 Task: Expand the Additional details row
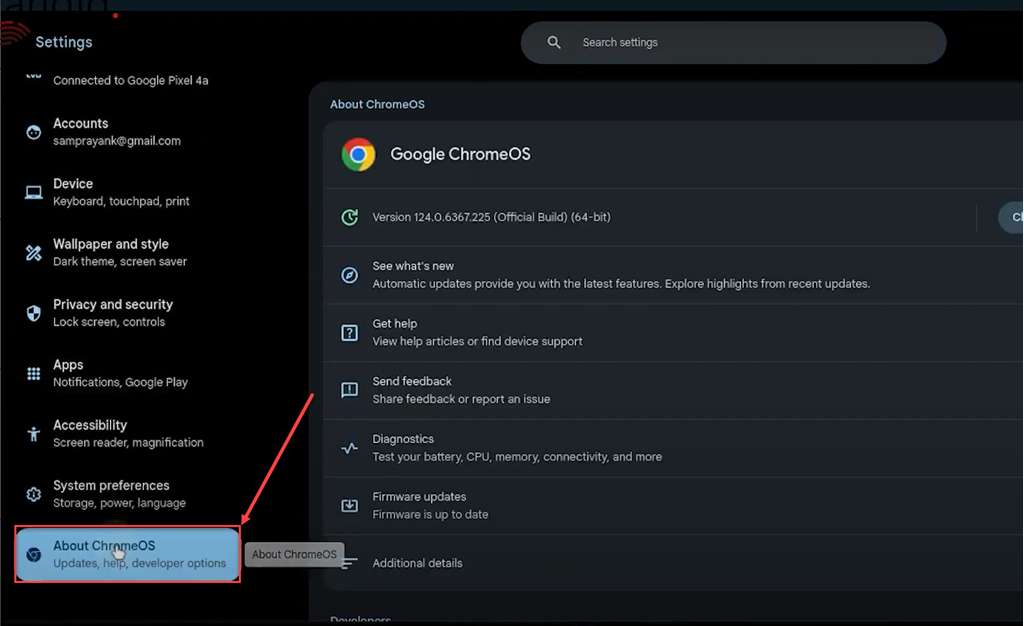673,563
